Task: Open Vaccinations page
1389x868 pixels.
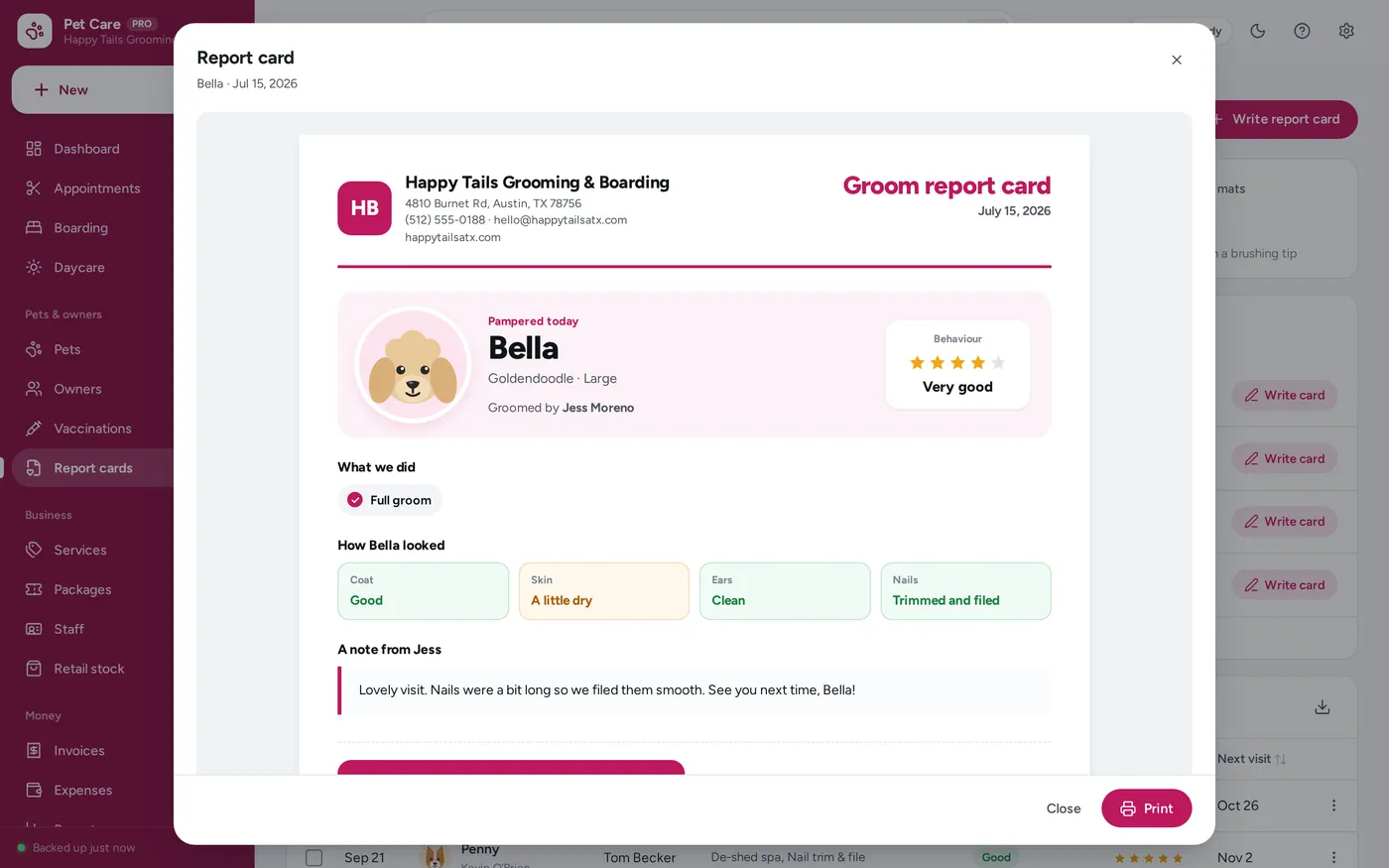Action: pos(92,429)
